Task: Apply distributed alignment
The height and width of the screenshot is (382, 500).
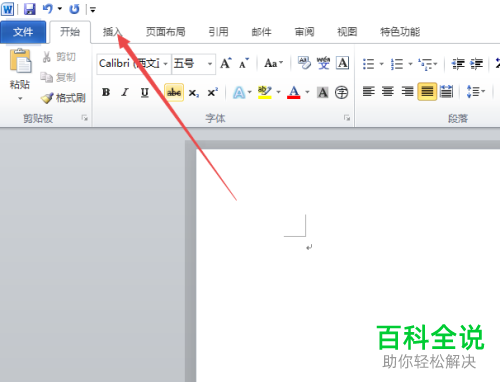Action: click(x=446, y=91)
